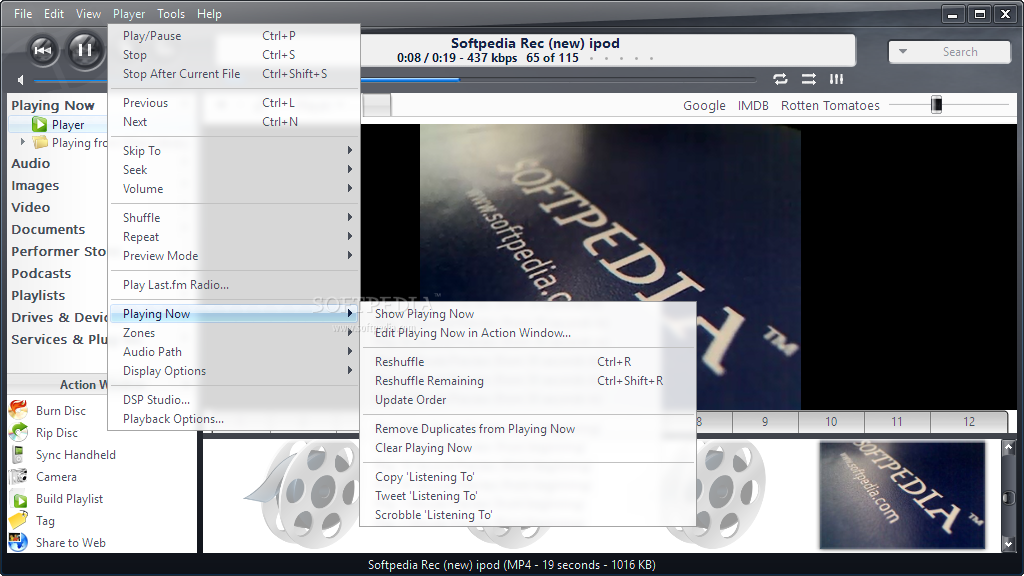This screenshot has height=576, width=1024.
Task: Open the Tools menu
Action: pyautogui.click(x=171, y=14)
